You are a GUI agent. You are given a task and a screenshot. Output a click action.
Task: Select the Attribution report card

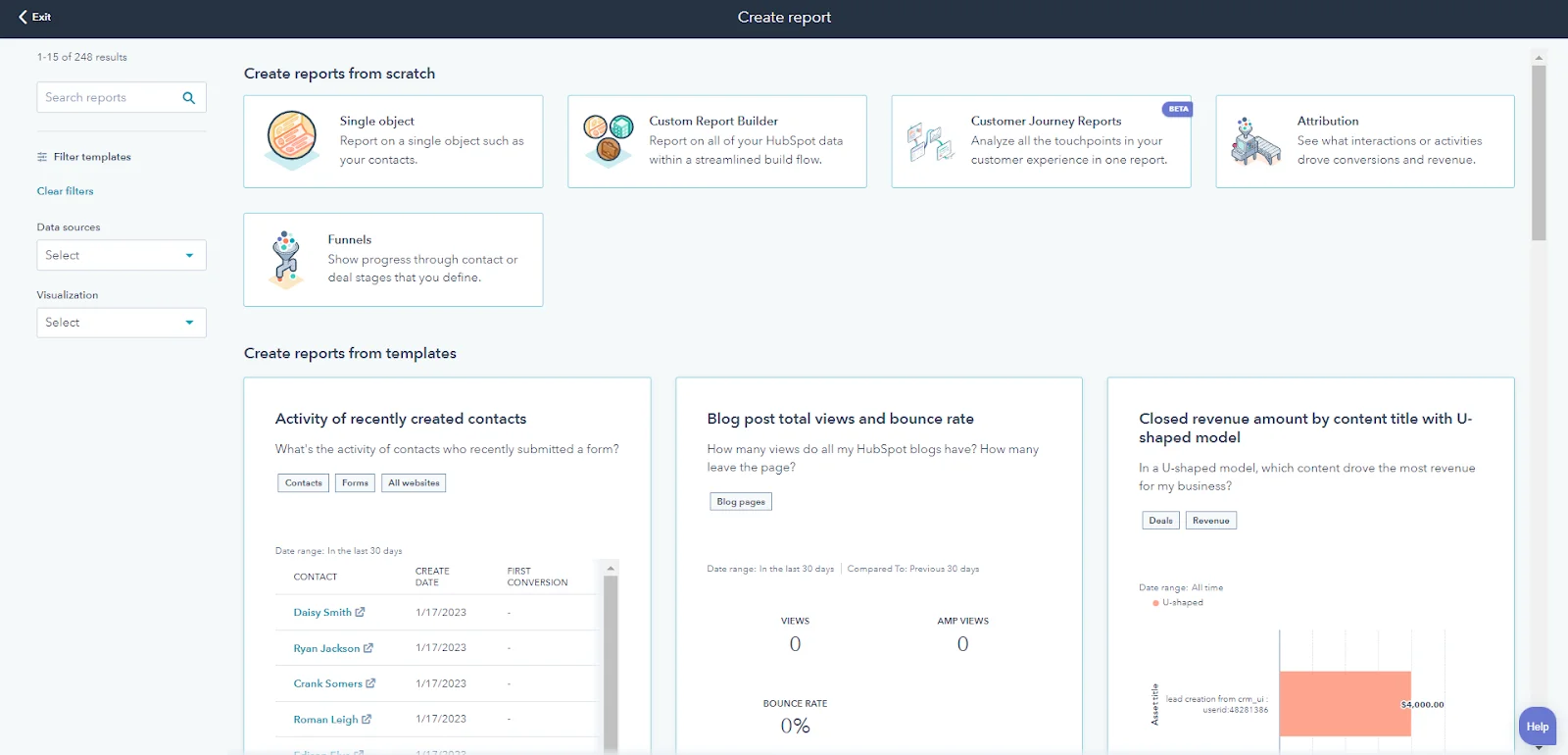coord(1365,141)
